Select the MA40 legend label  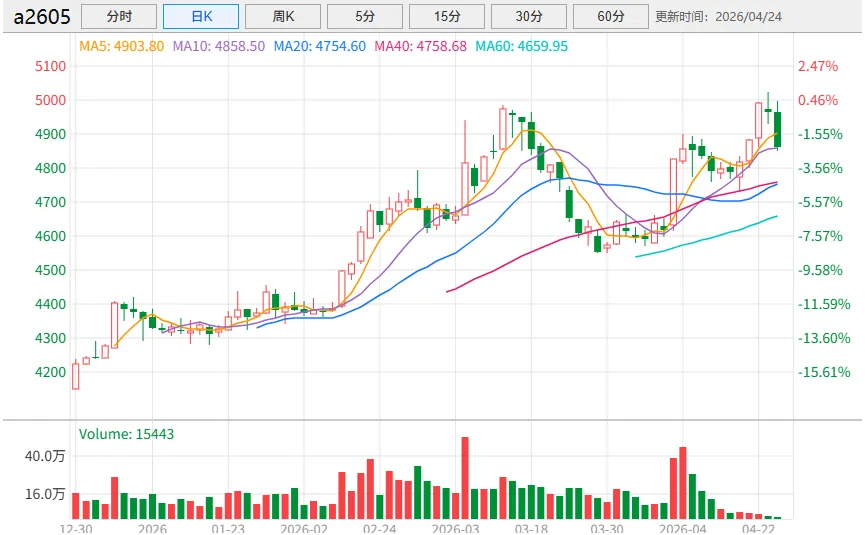(x=420, y=46)
